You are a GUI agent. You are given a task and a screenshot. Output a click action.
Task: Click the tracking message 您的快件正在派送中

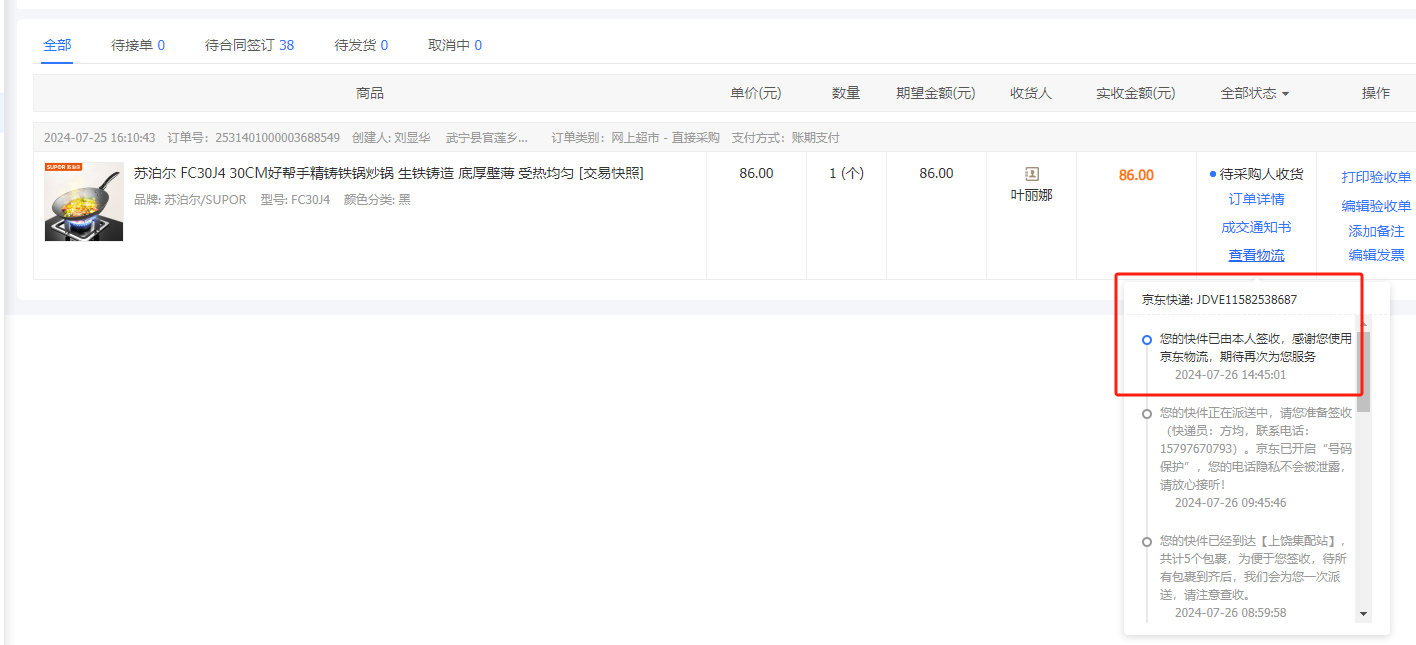1255,448
